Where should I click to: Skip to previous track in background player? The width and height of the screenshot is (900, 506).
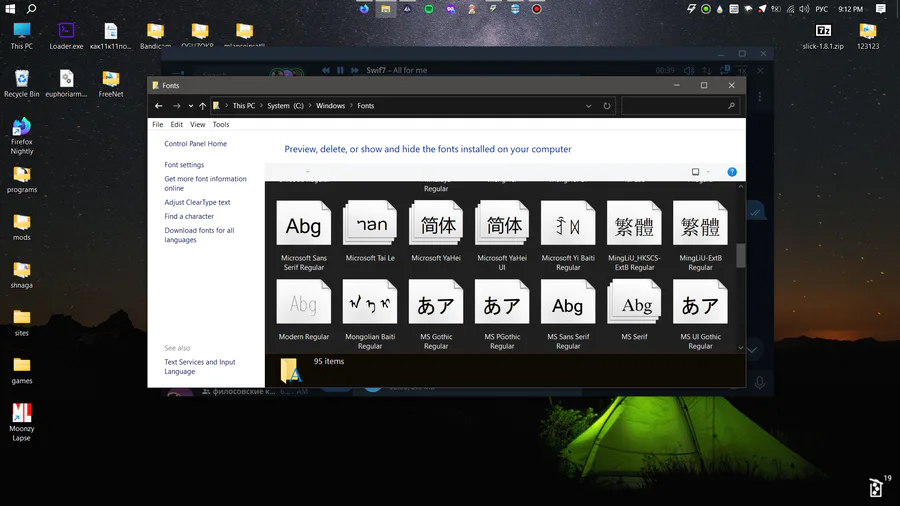pyautogui.click(x=325, y=70)
